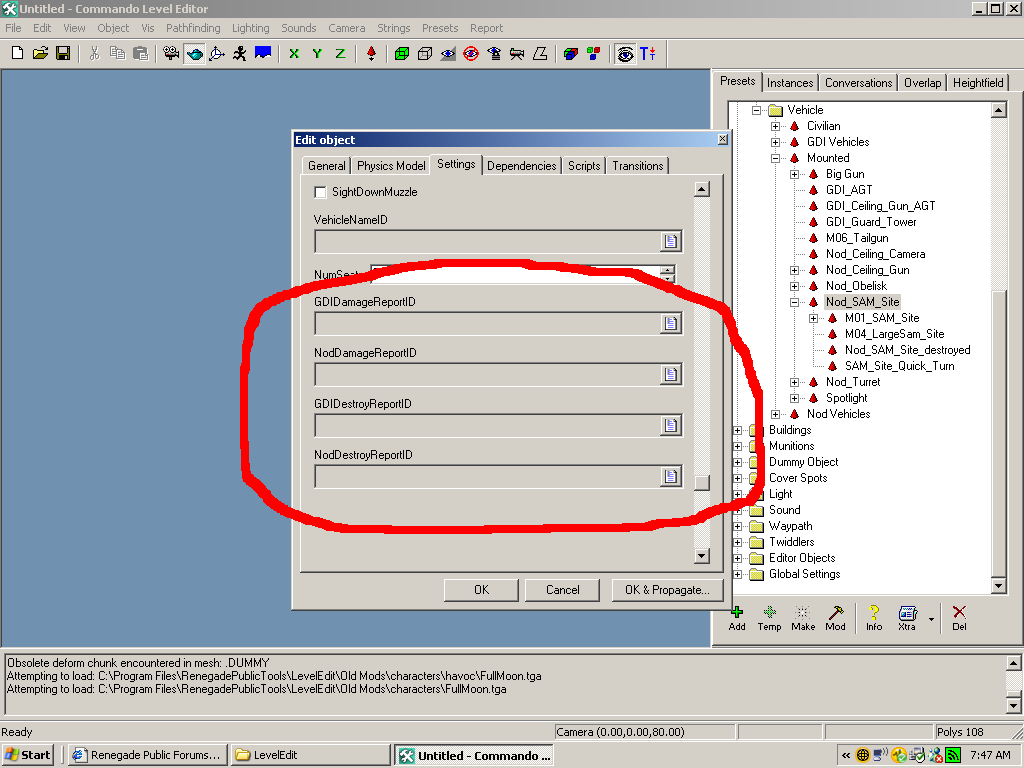Collapse the Nod_SAM_Site tree node

(795, 302)
